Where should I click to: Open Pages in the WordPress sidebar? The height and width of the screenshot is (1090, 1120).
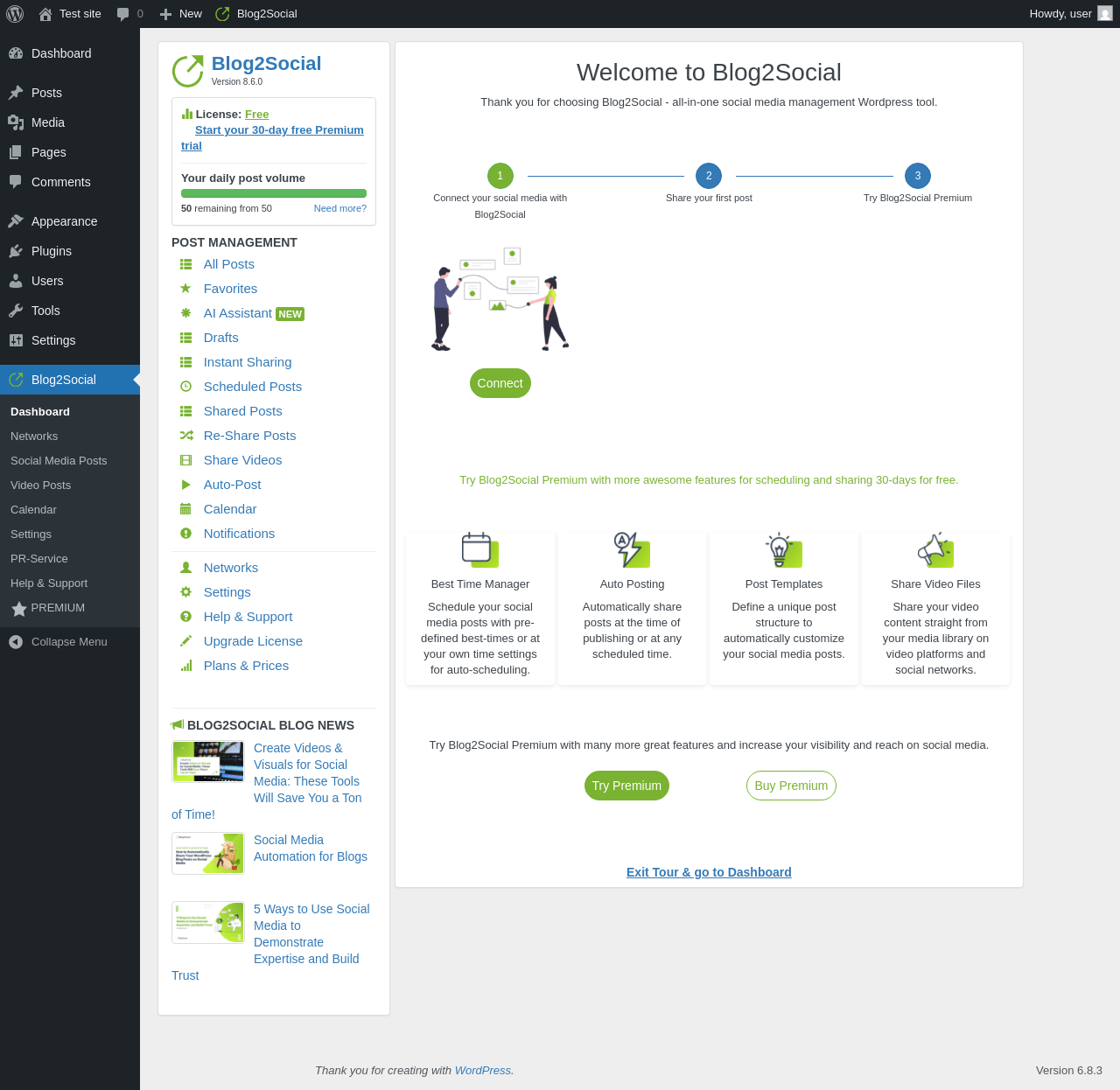(70, 152)
